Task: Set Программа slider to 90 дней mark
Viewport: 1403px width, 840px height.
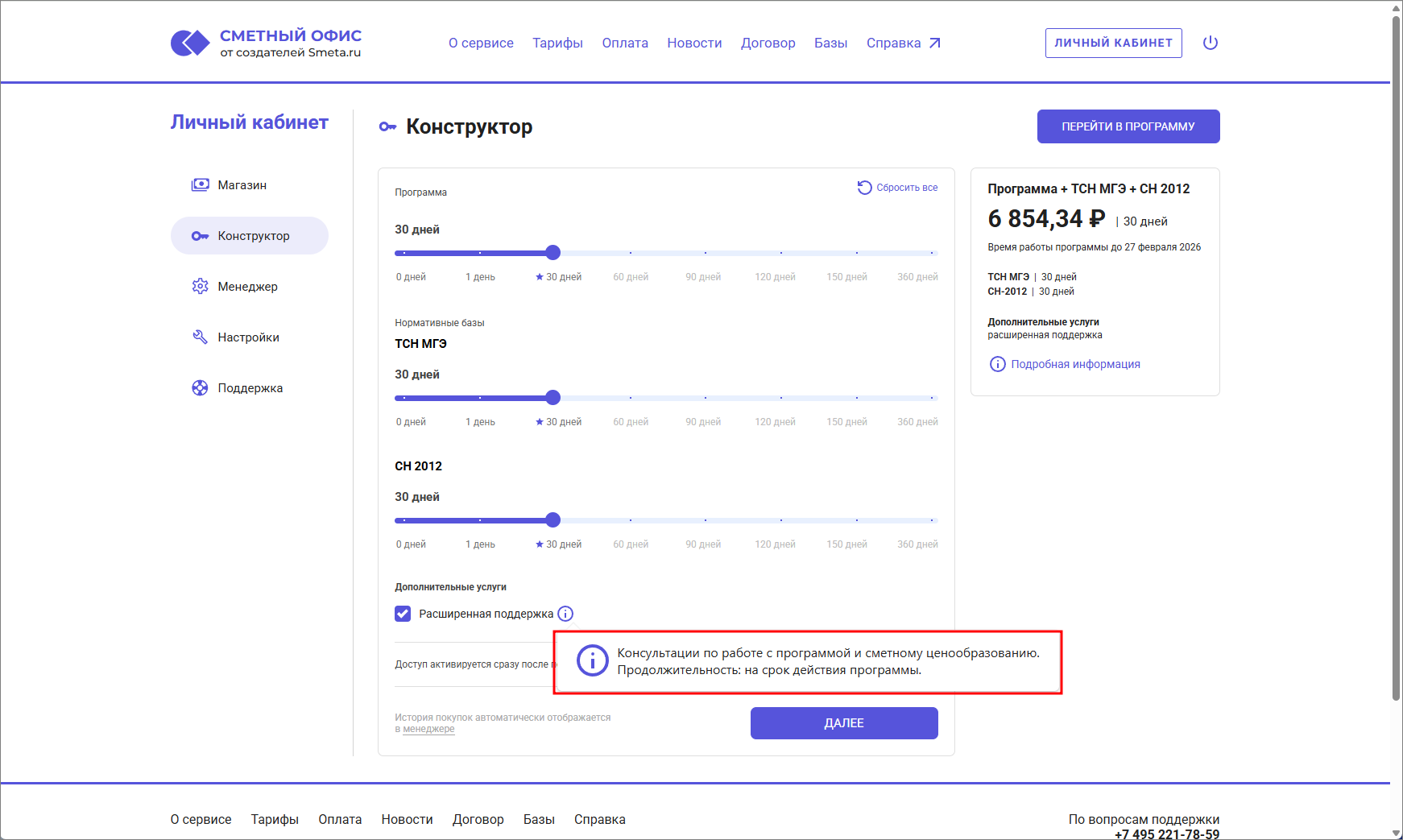Action: [706, 253]
